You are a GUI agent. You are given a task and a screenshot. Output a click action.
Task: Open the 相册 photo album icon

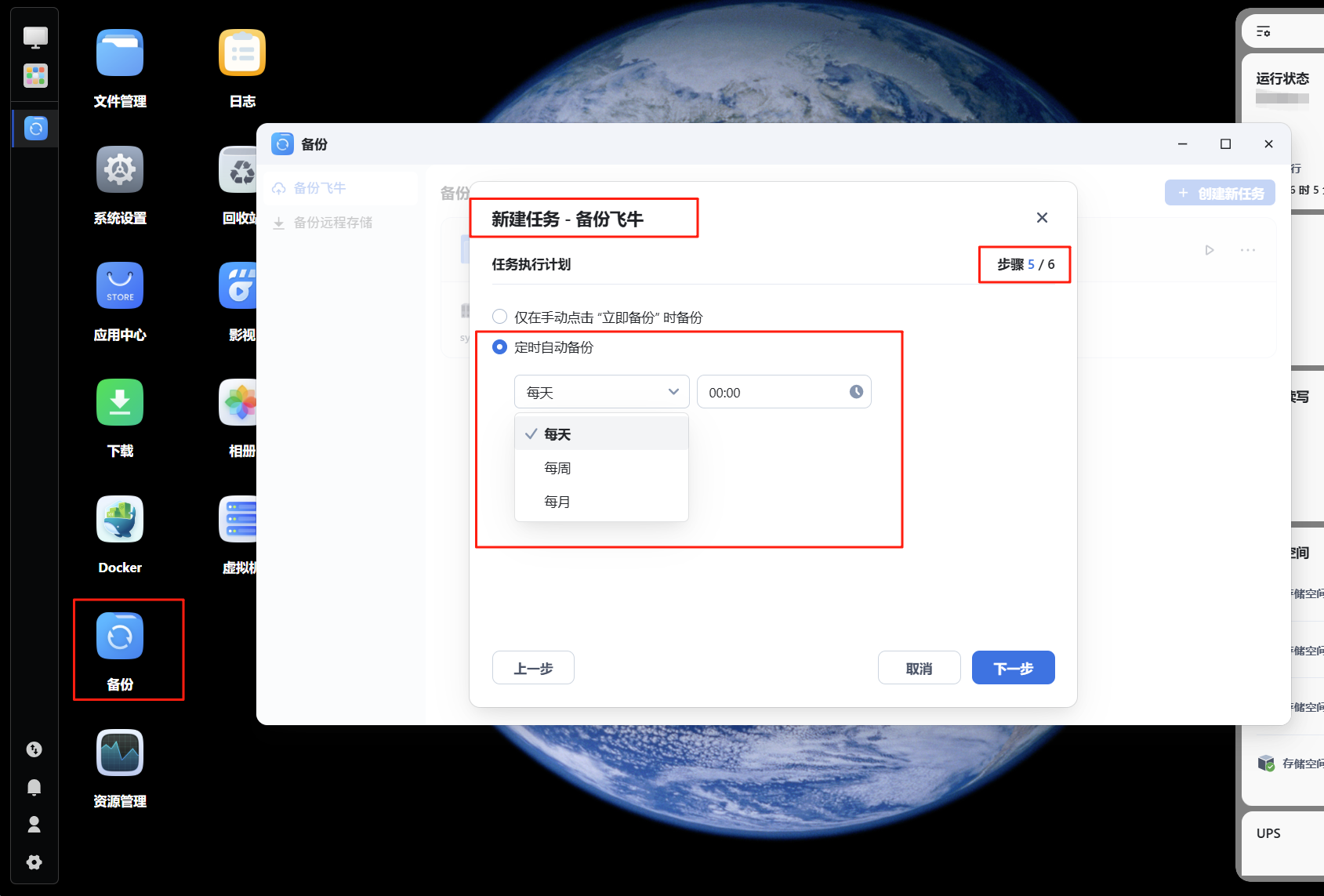(238, 402)
